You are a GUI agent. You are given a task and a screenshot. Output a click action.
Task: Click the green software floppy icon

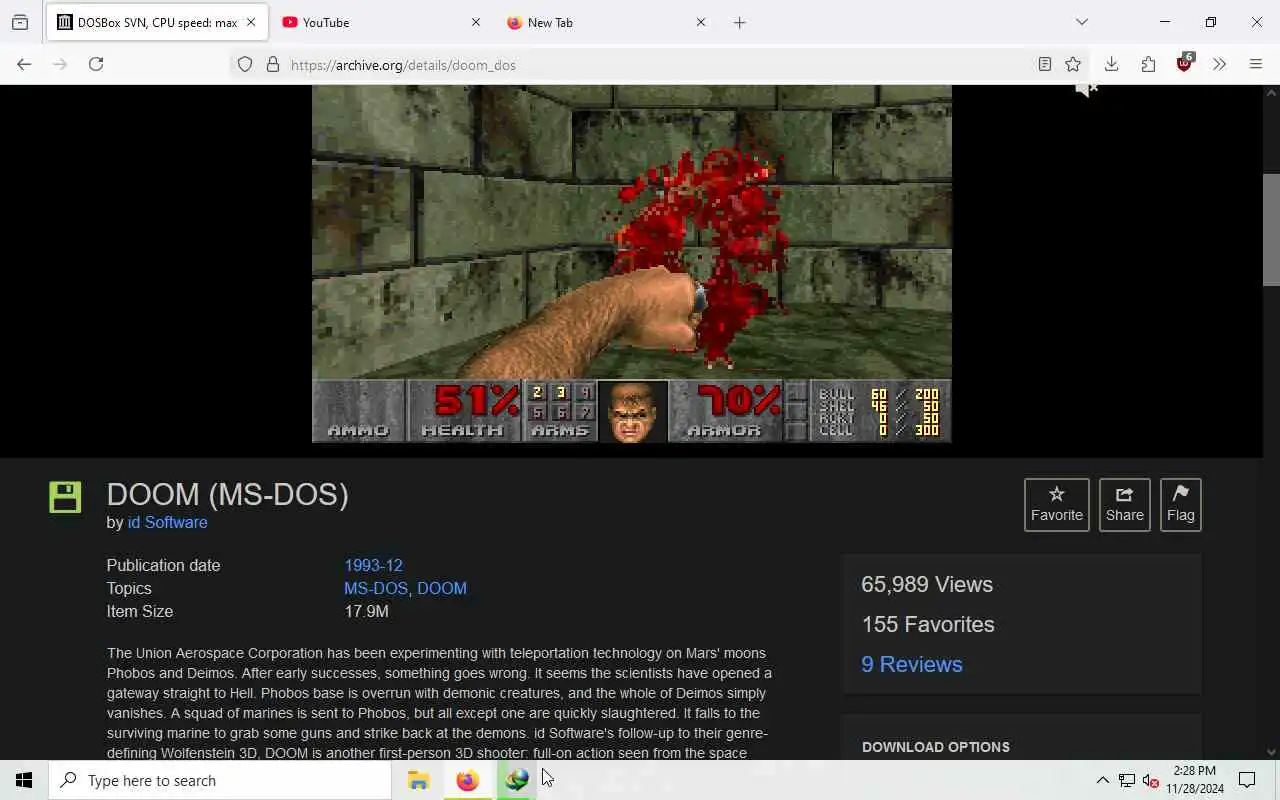click(65, 497)
